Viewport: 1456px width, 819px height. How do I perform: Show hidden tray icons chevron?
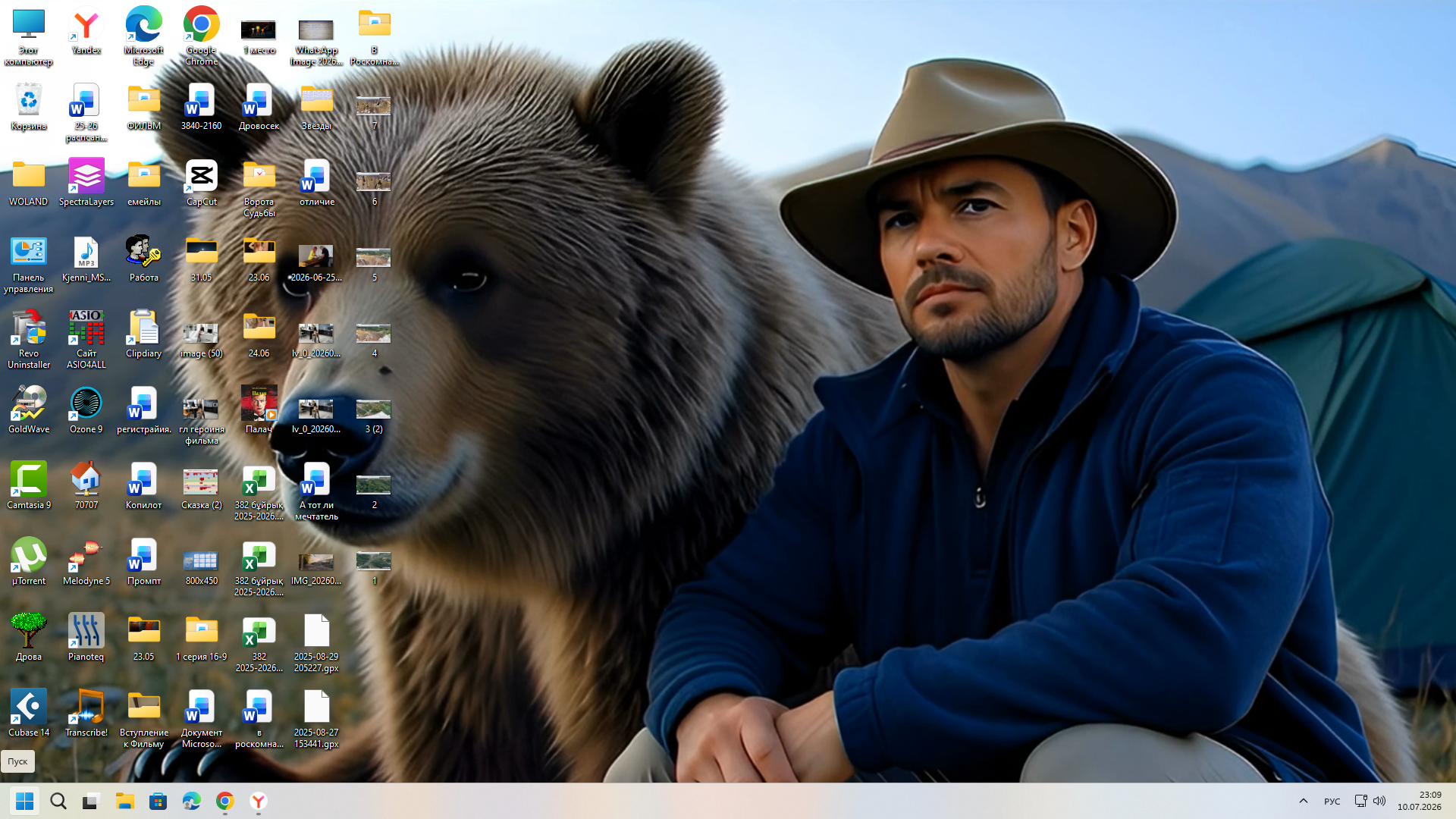coord(1304,801)
